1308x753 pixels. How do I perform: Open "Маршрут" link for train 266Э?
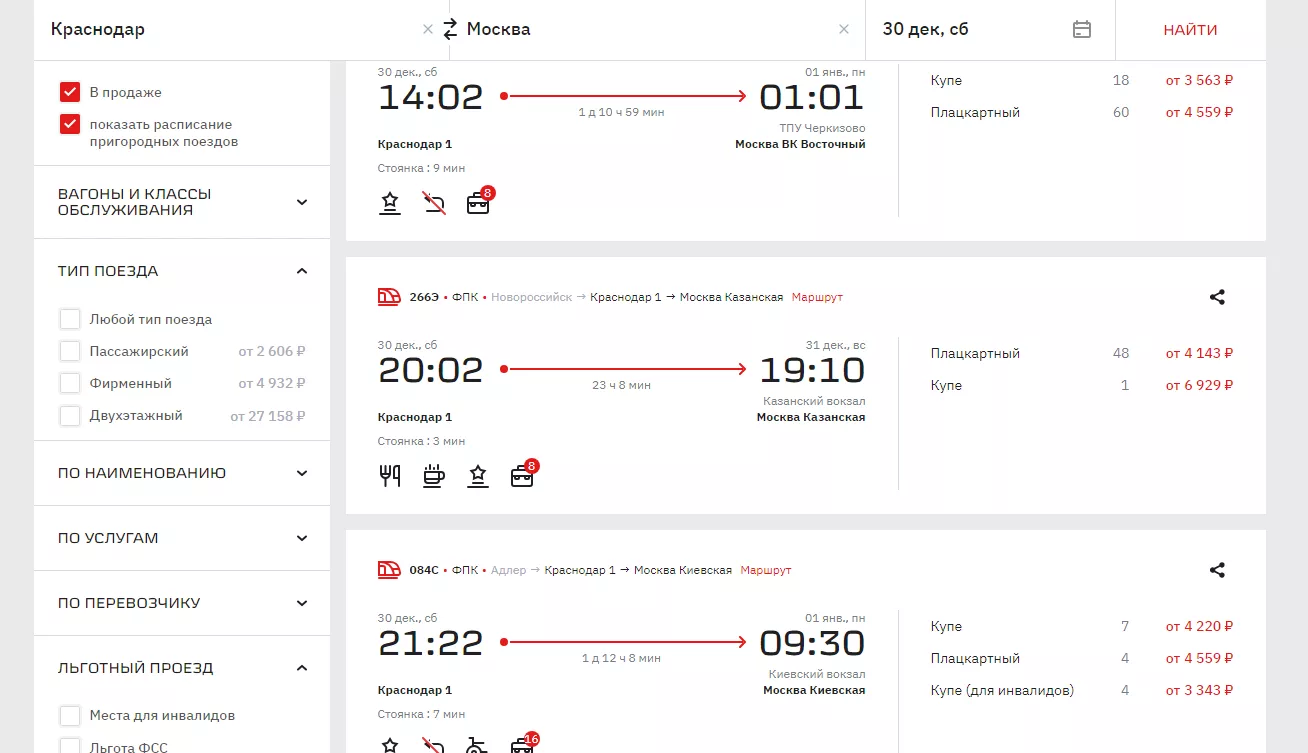pos(817,297)
